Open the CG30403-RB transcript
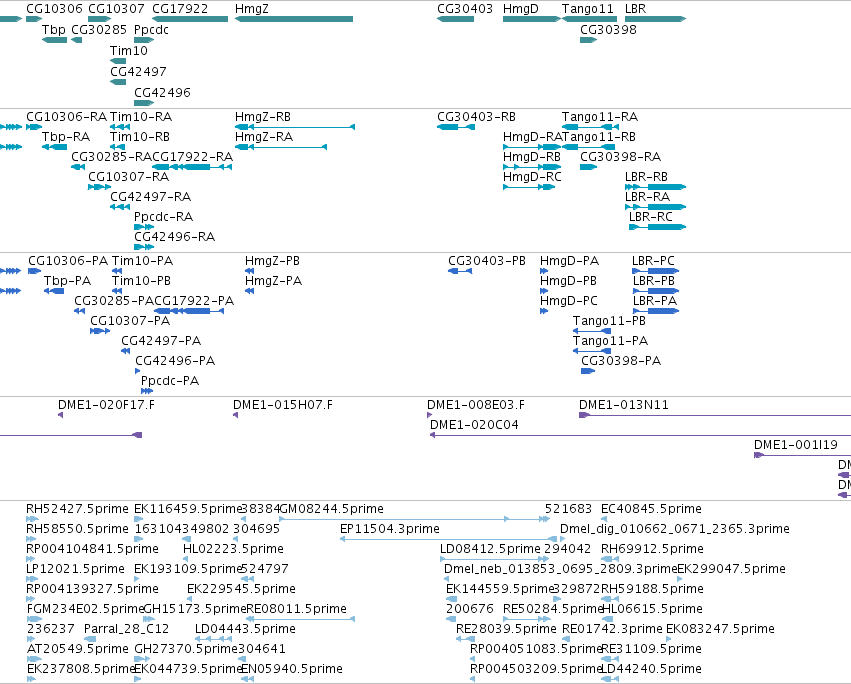851x684 pixels. click(456, 127)
